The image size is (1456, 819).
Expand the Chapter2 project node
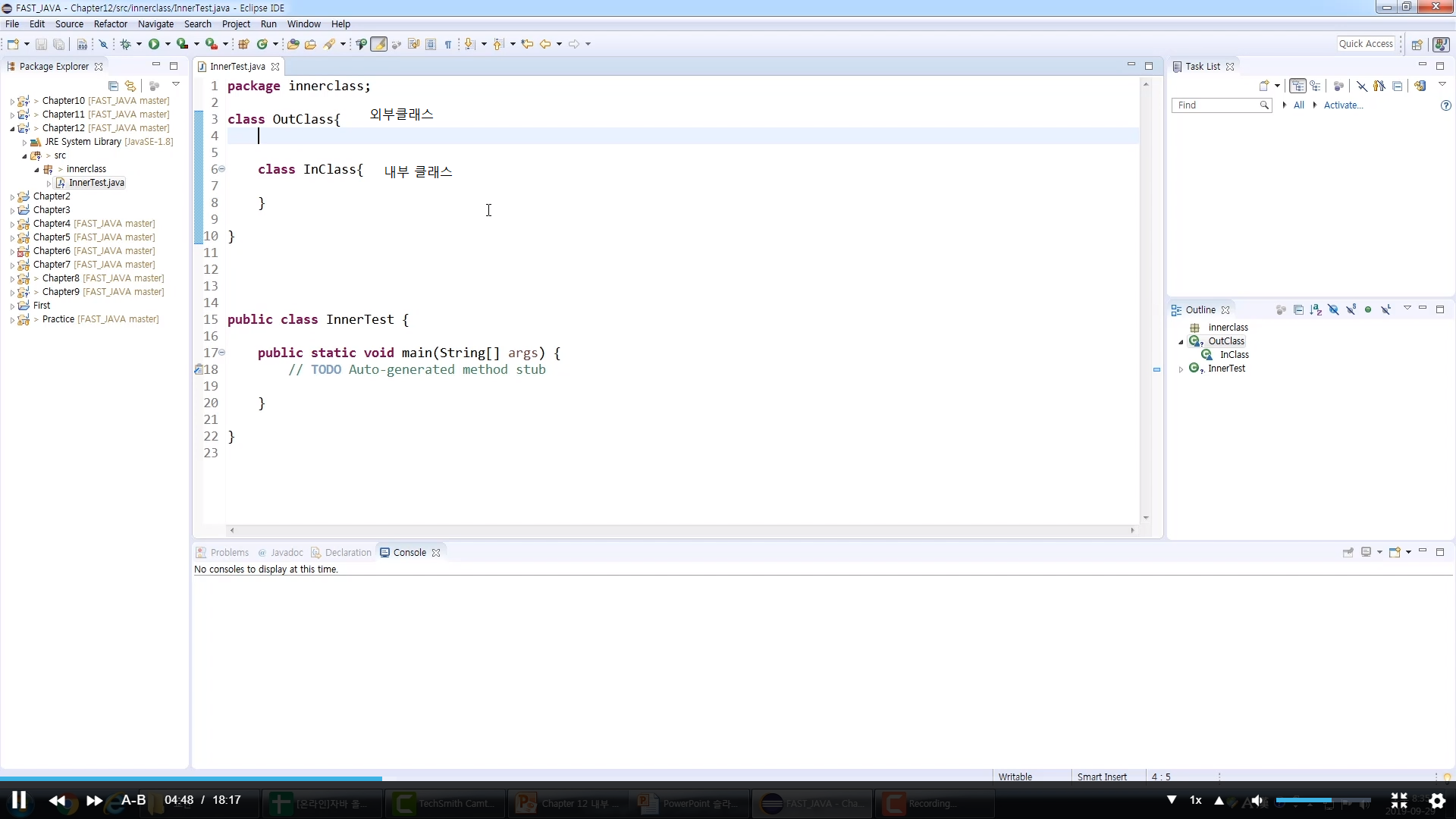(x=12, y=196)
